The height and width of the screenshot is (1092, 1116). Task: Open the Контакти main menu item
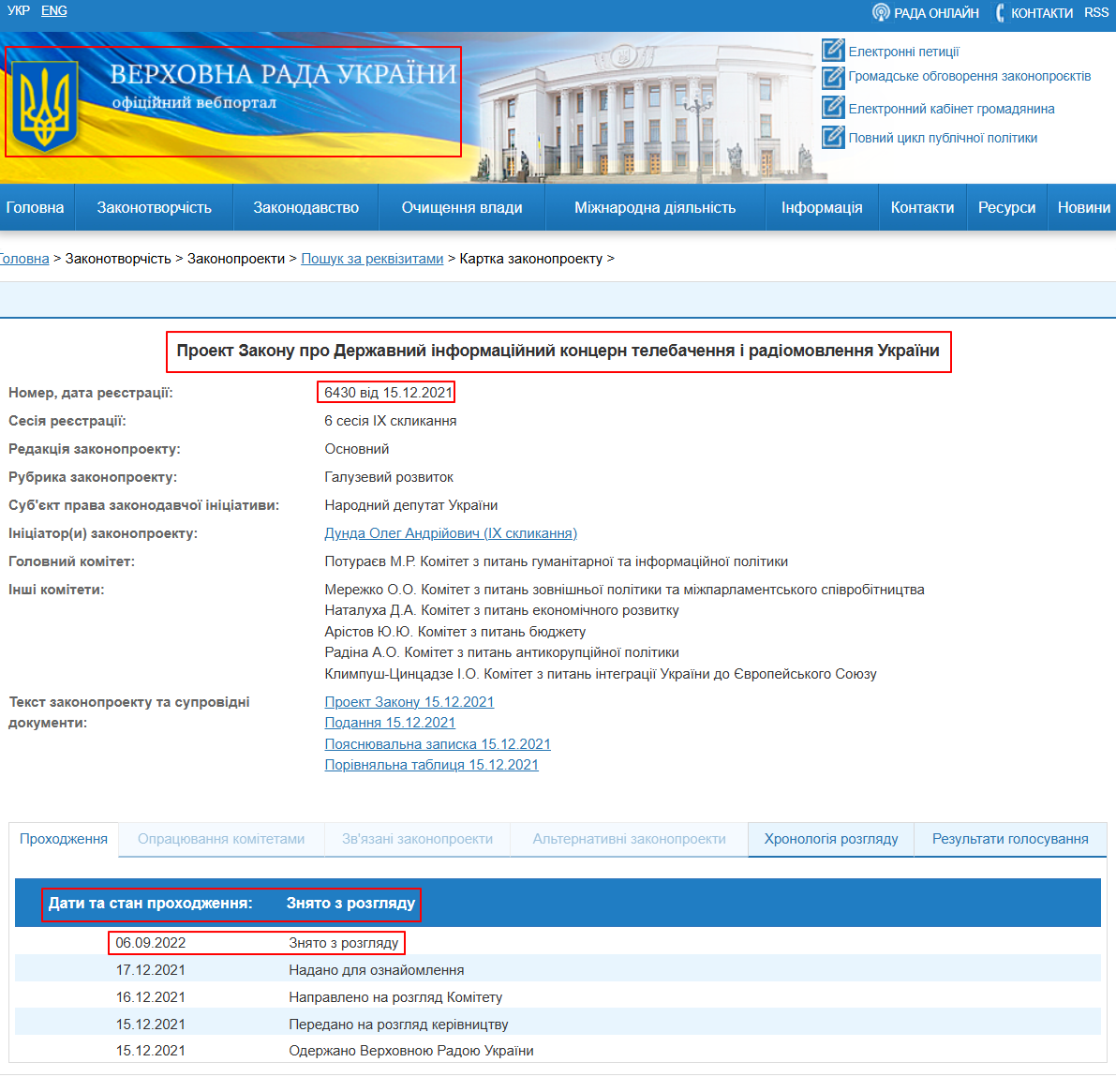pos(922,207)
